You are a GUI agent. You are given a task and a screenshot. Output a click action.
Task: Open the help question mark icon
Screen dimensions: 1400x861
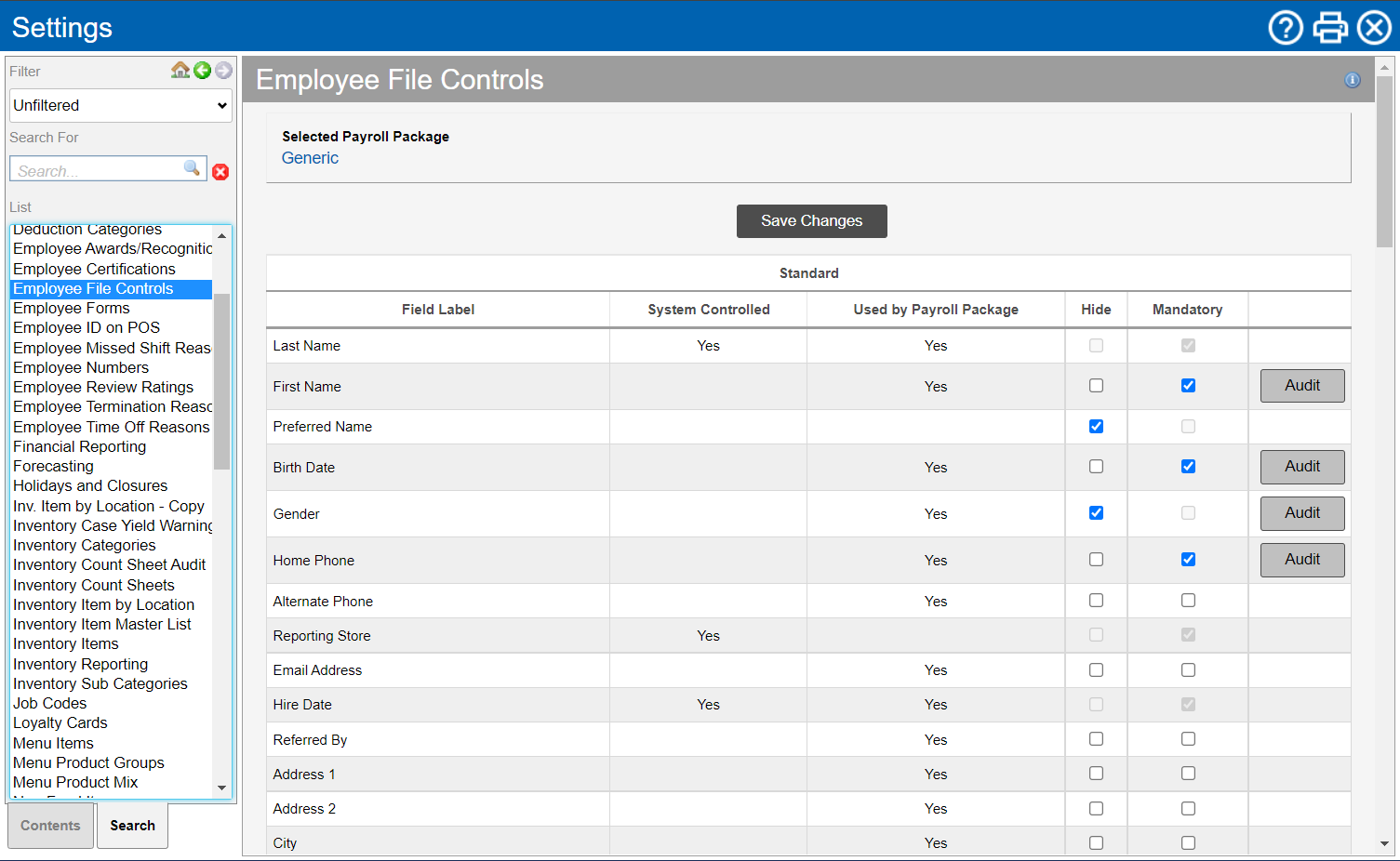1286,28
